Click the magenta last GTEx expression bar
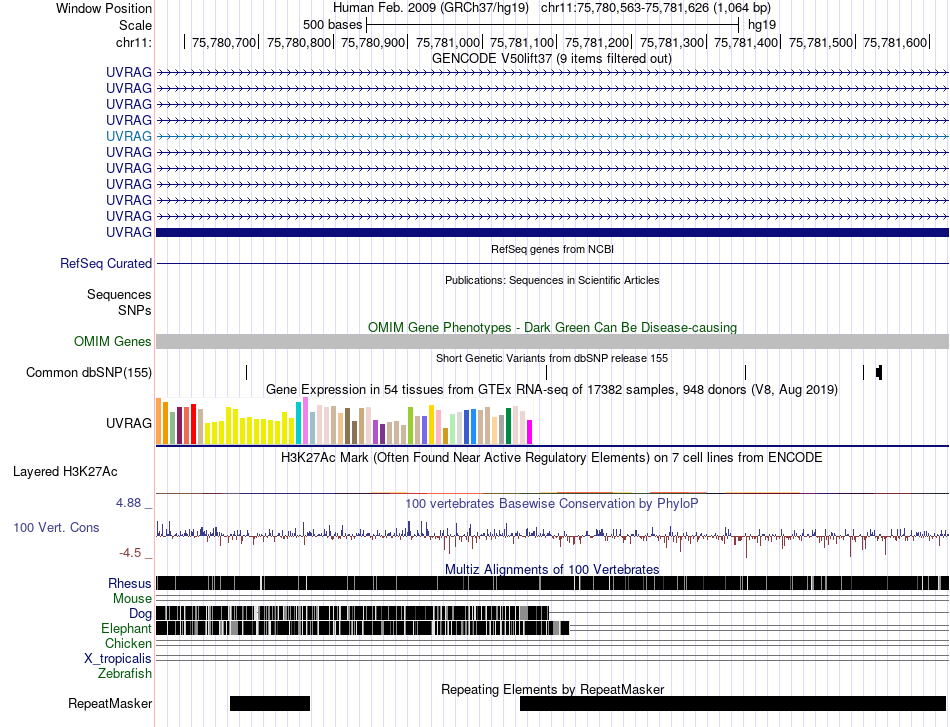This screenshot has height=727, width=950. coord(529,432)
